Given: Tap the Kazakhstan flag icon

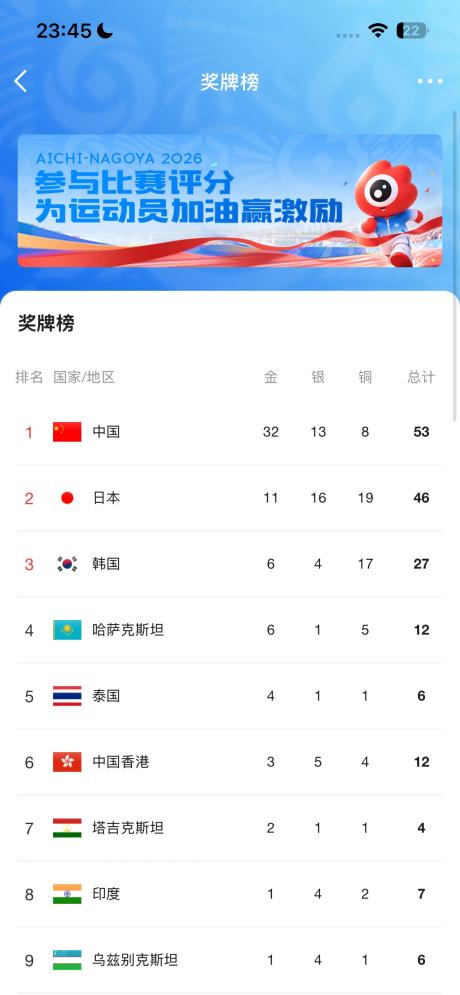Looking at the screenshot, I should (67, 629).
